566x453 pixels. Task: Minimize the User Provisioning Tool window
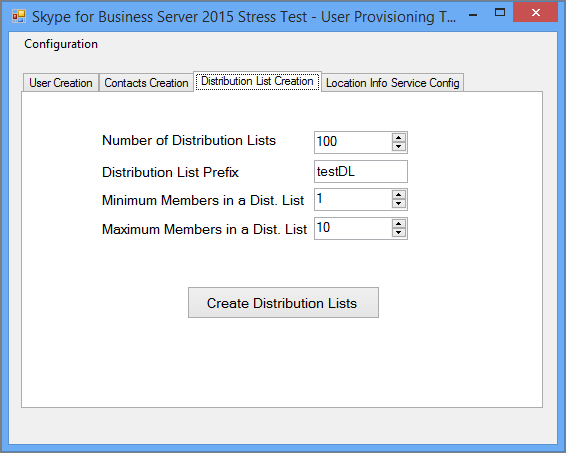click(x=473, y=15)
